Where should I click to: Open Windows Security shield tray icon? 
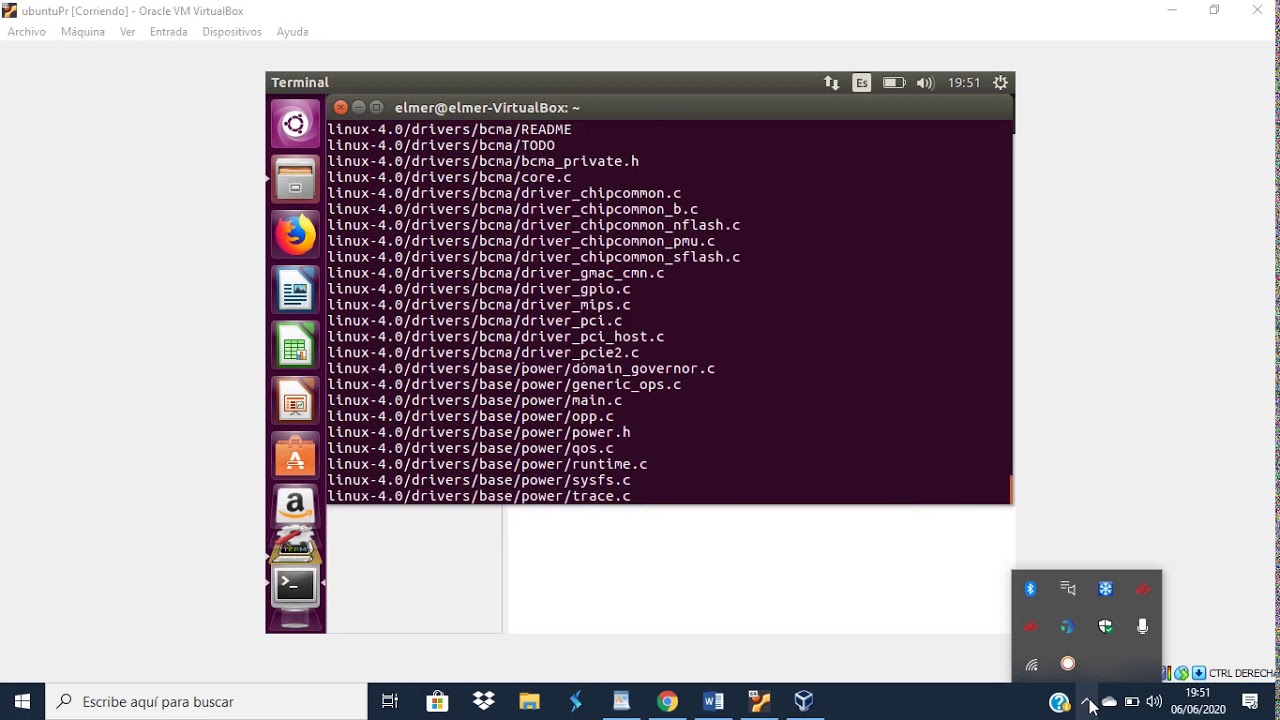coord(1105,626)
